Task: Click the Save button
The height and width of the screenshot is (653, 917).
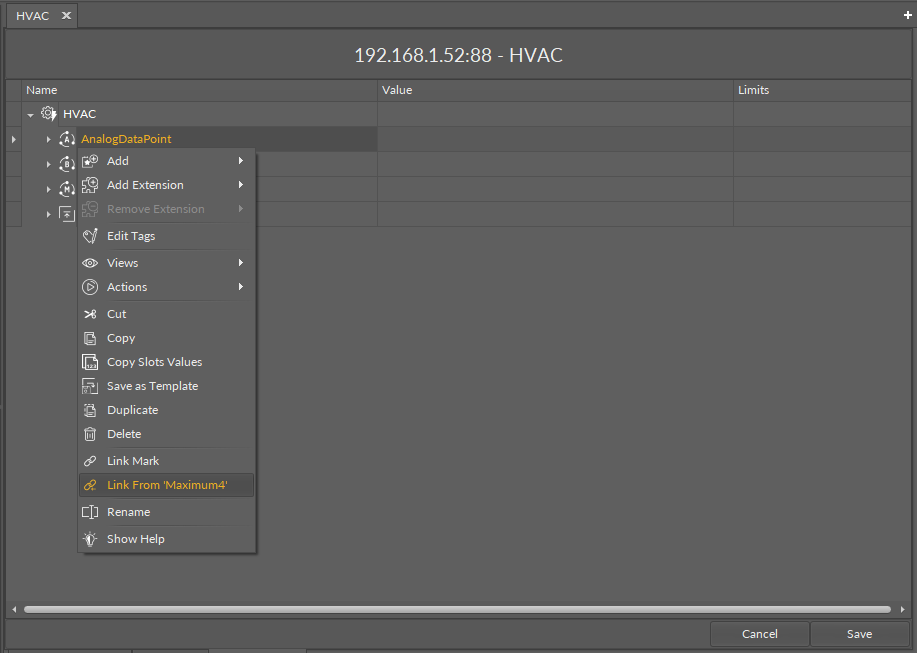Action: [x=859, y=634]
